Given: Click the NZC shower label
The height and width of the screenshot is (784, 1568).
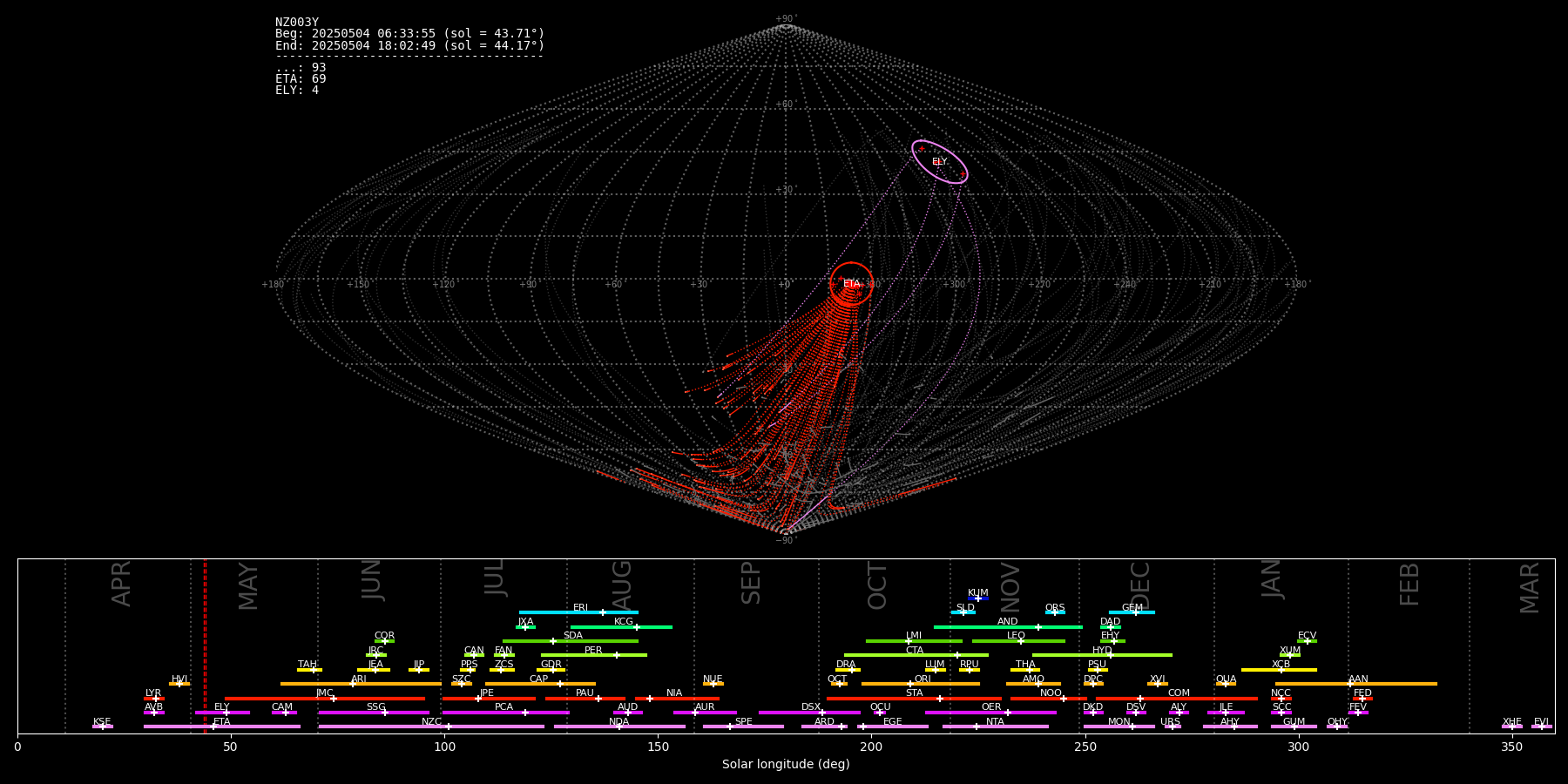Looking at the screenshot, I should click(x=431, y=722).
